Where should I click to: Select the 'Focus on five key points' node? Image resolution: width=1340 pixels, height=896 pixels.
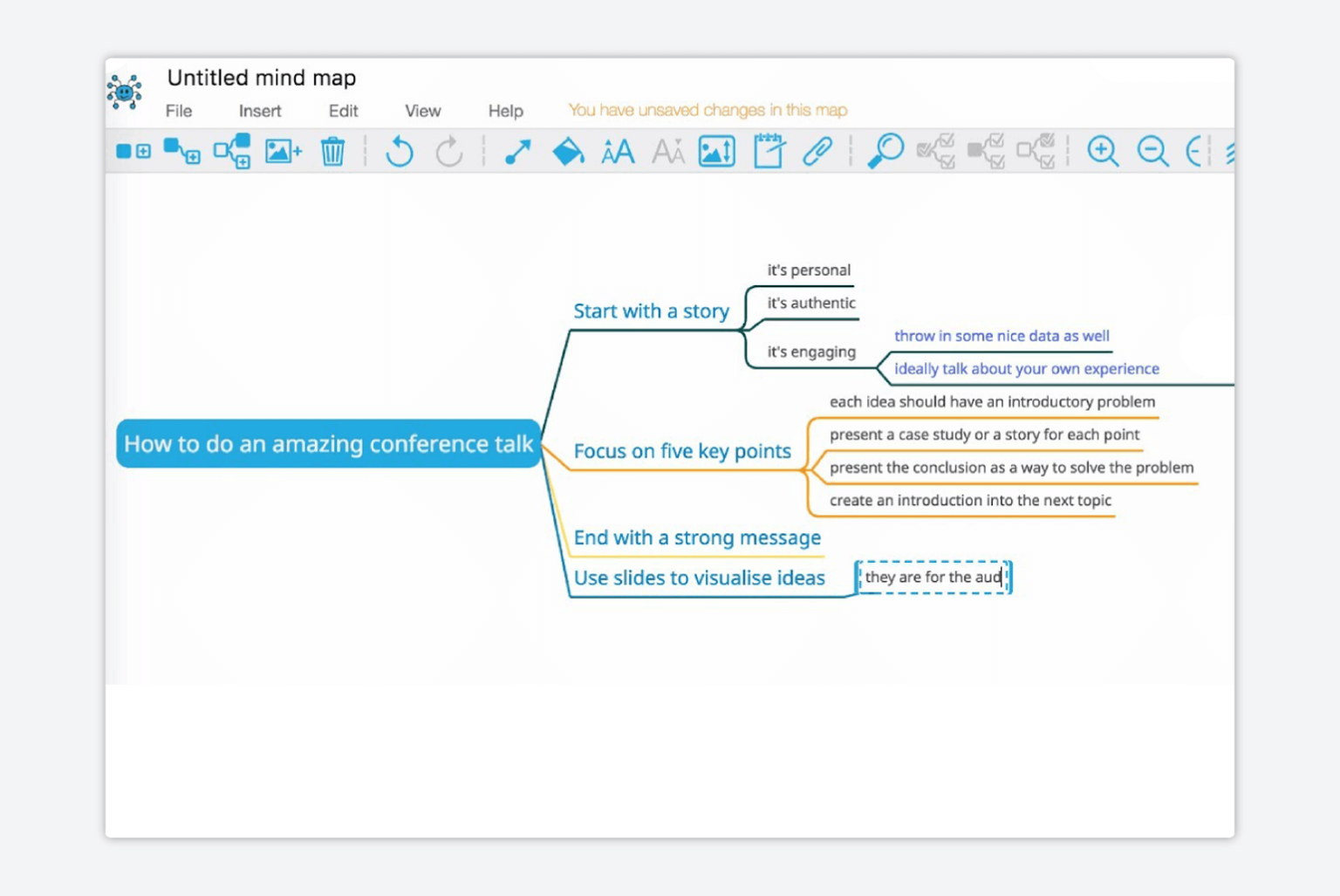[x=681, y=451]
